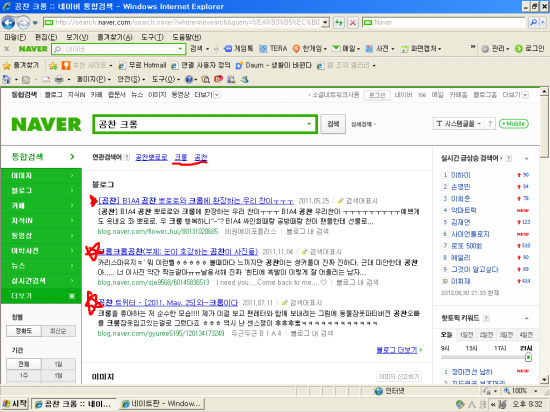Select 1일 period filter
The image size is (550, 412).
coord(58,364)
